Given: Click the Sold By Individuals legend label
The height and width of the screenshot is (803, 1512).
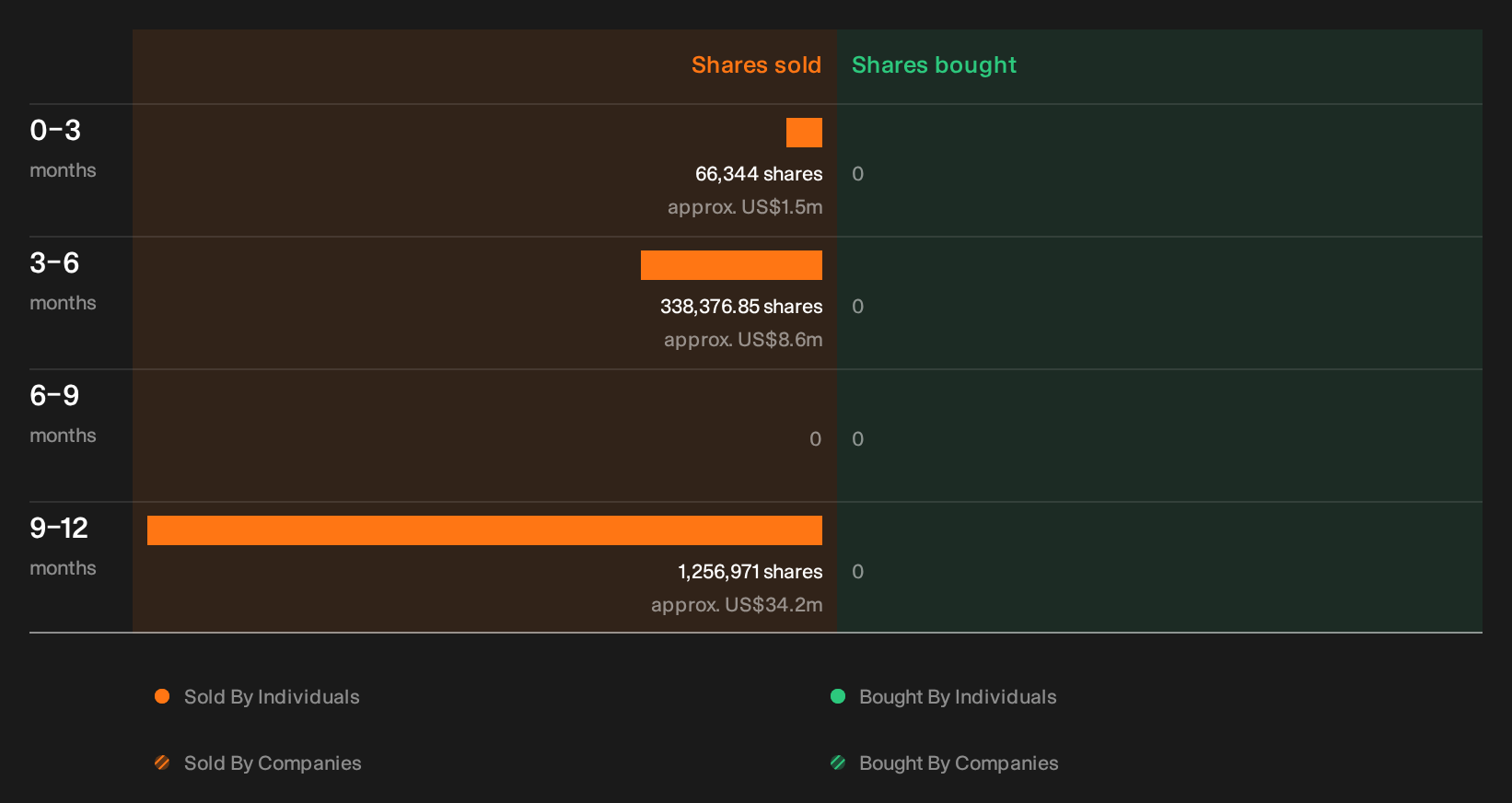Looking at the screenshot, I should click(x=272, y=697).
